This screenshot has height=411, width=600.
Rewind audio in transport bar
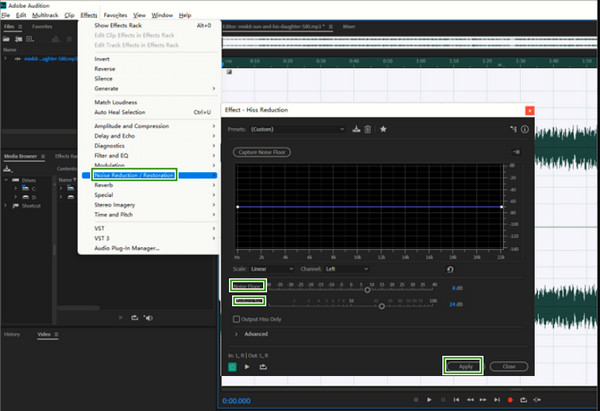coord(470,400)
